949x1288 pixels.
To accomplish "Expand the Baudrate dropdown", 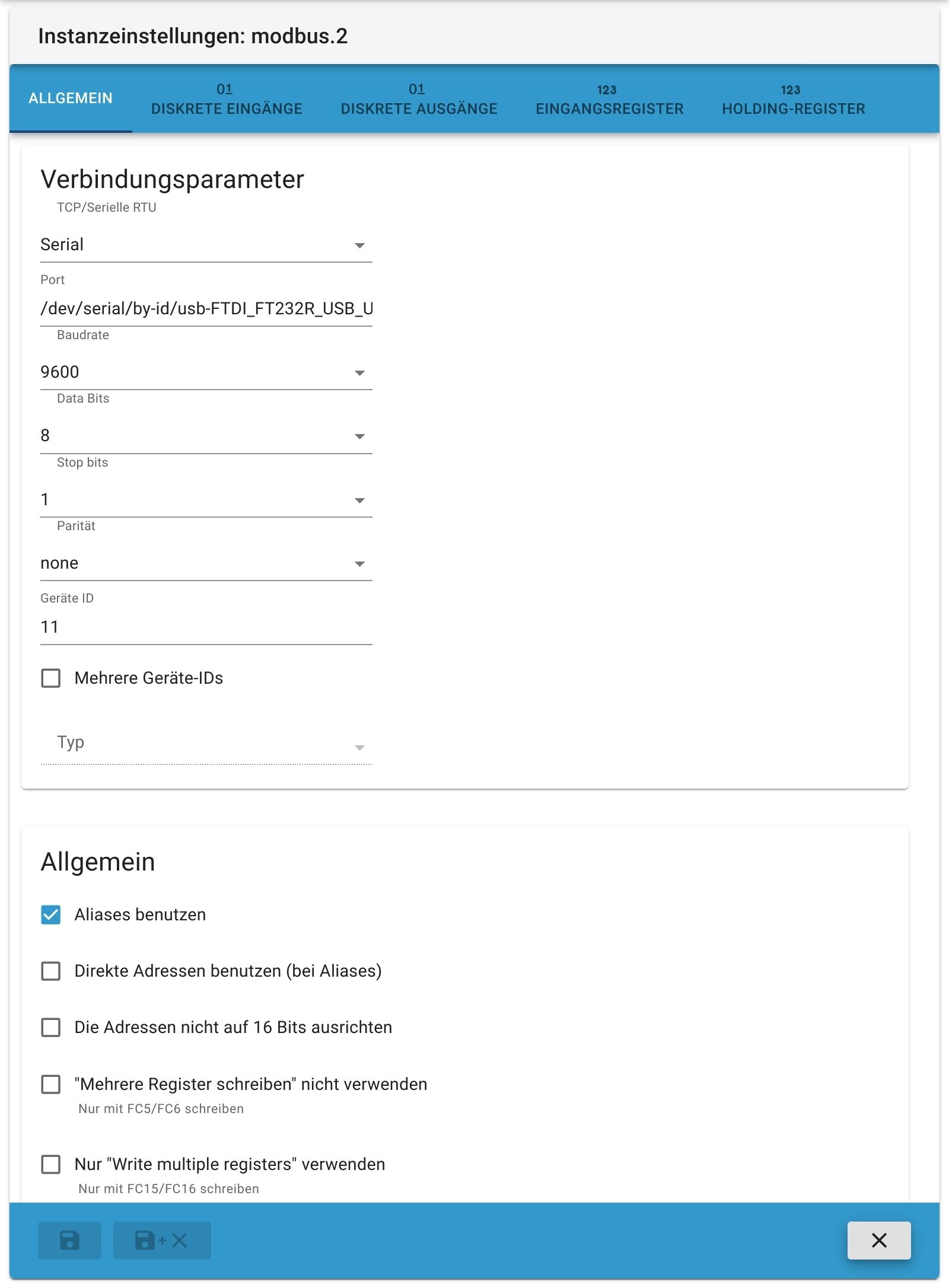I will tap(206, 372).
